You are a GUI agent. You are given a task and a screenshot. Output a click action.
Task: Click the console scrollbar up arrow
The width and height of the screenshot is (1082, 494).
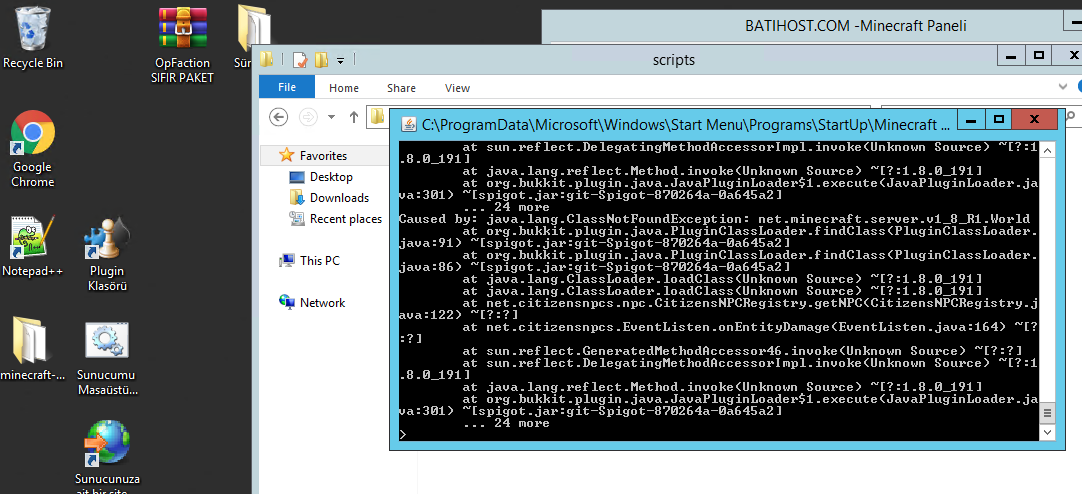(1047, 149)
